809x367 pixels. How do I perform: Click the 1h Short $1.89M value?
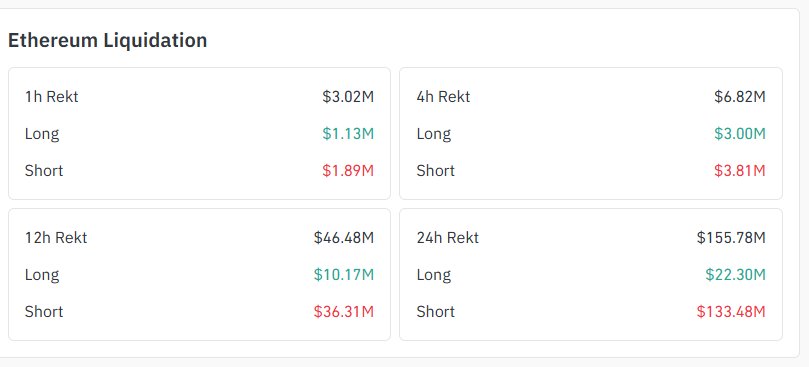coord(348,171)
